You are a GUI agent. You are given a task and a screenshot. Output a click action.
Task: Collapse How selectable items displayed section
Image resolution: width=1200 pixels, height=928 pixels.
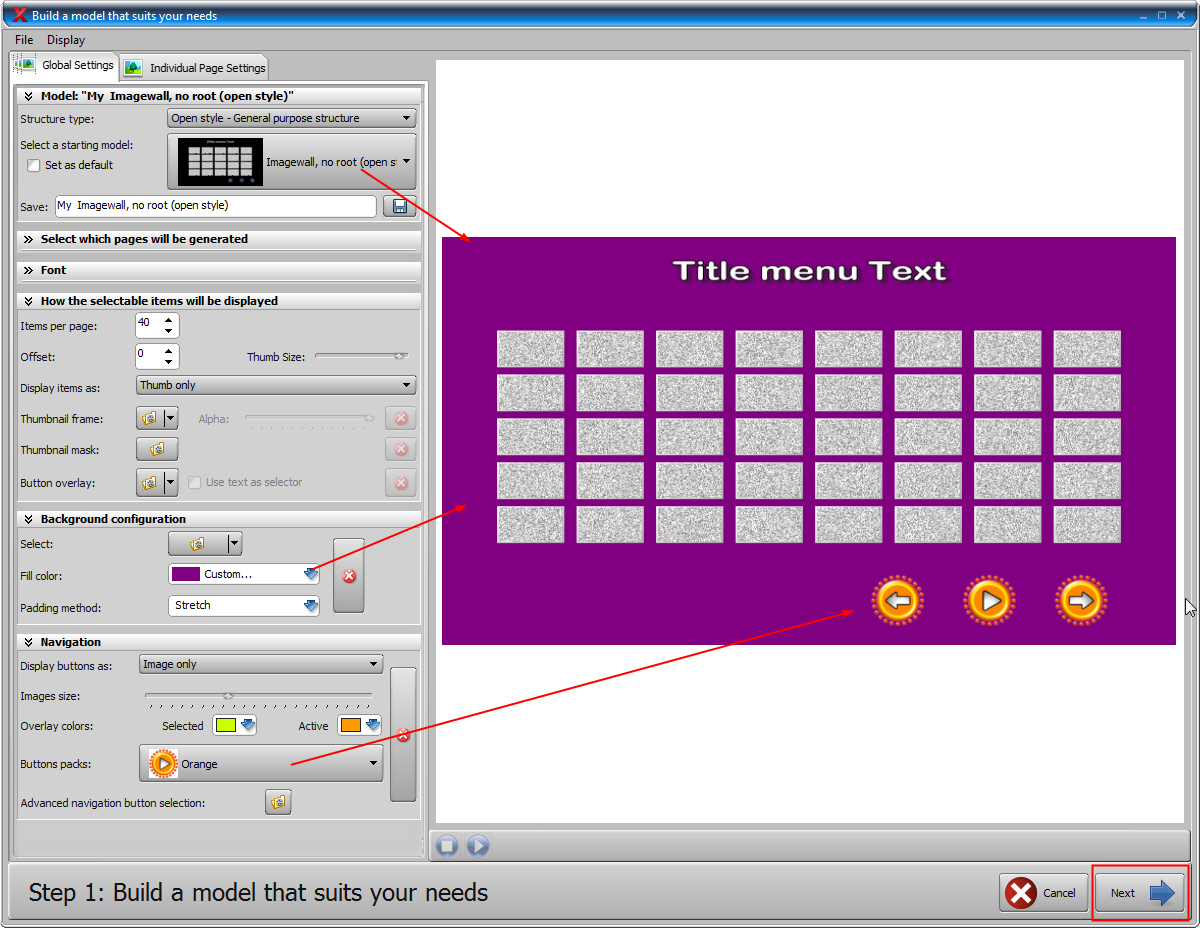click(x=219, y=301)
